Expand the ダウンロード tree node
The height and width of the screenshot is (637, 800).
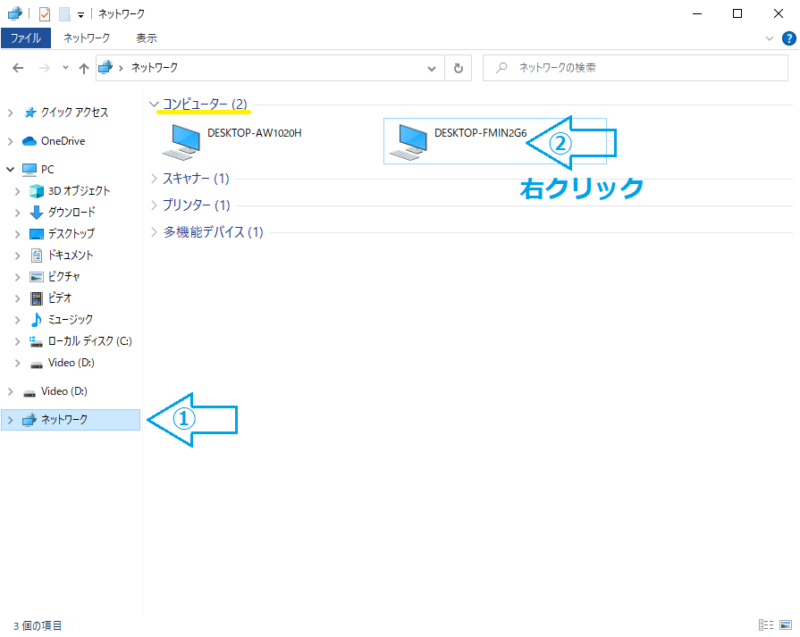[x=17, y=213]
